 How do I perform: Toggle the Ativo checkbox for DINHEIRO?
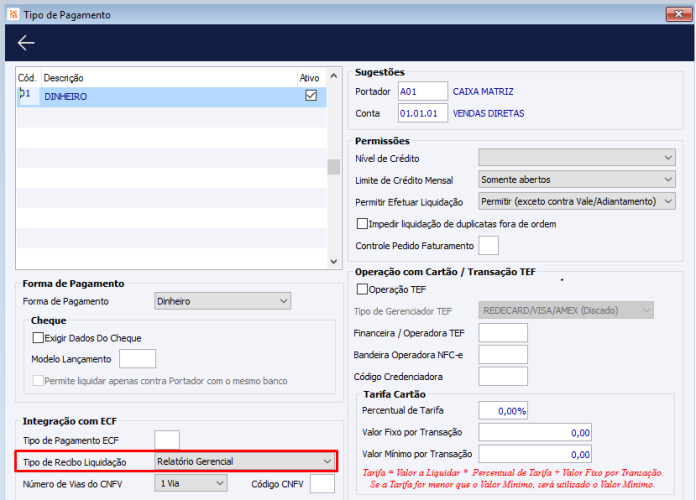(311, 95)
